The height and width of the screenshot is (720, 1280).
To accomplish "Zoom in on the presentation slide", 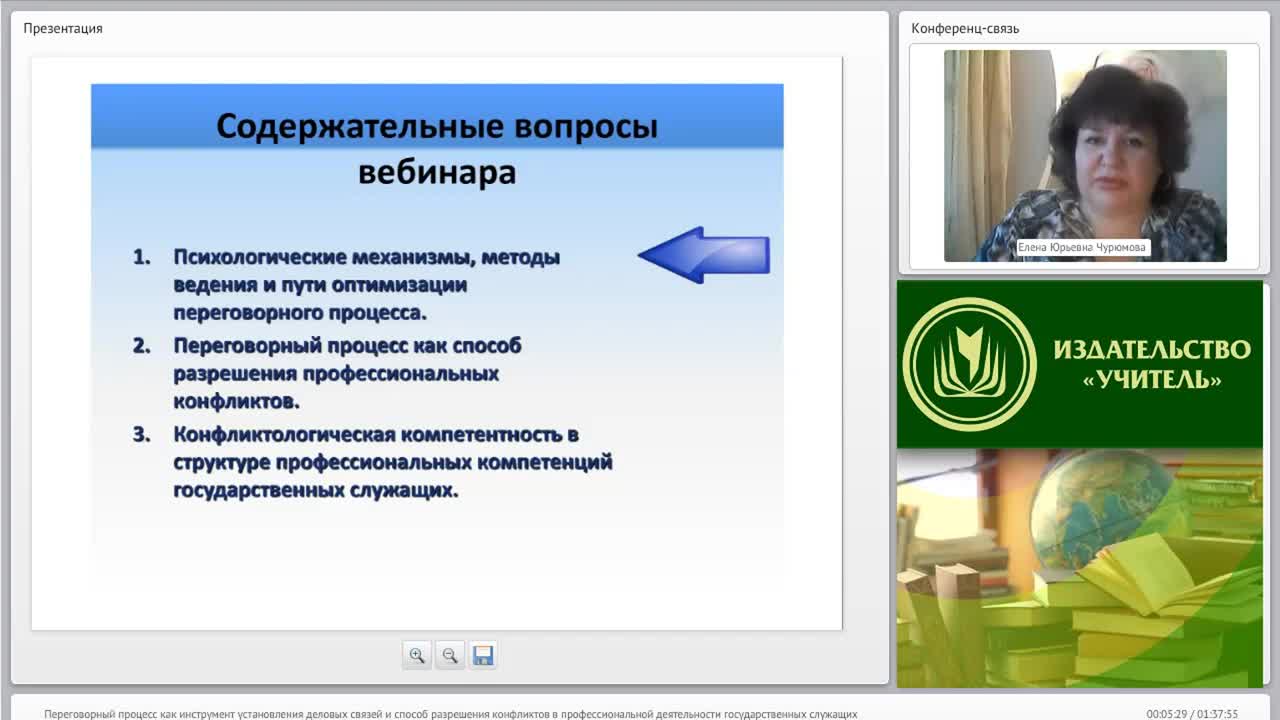I will tap(417, 655).
